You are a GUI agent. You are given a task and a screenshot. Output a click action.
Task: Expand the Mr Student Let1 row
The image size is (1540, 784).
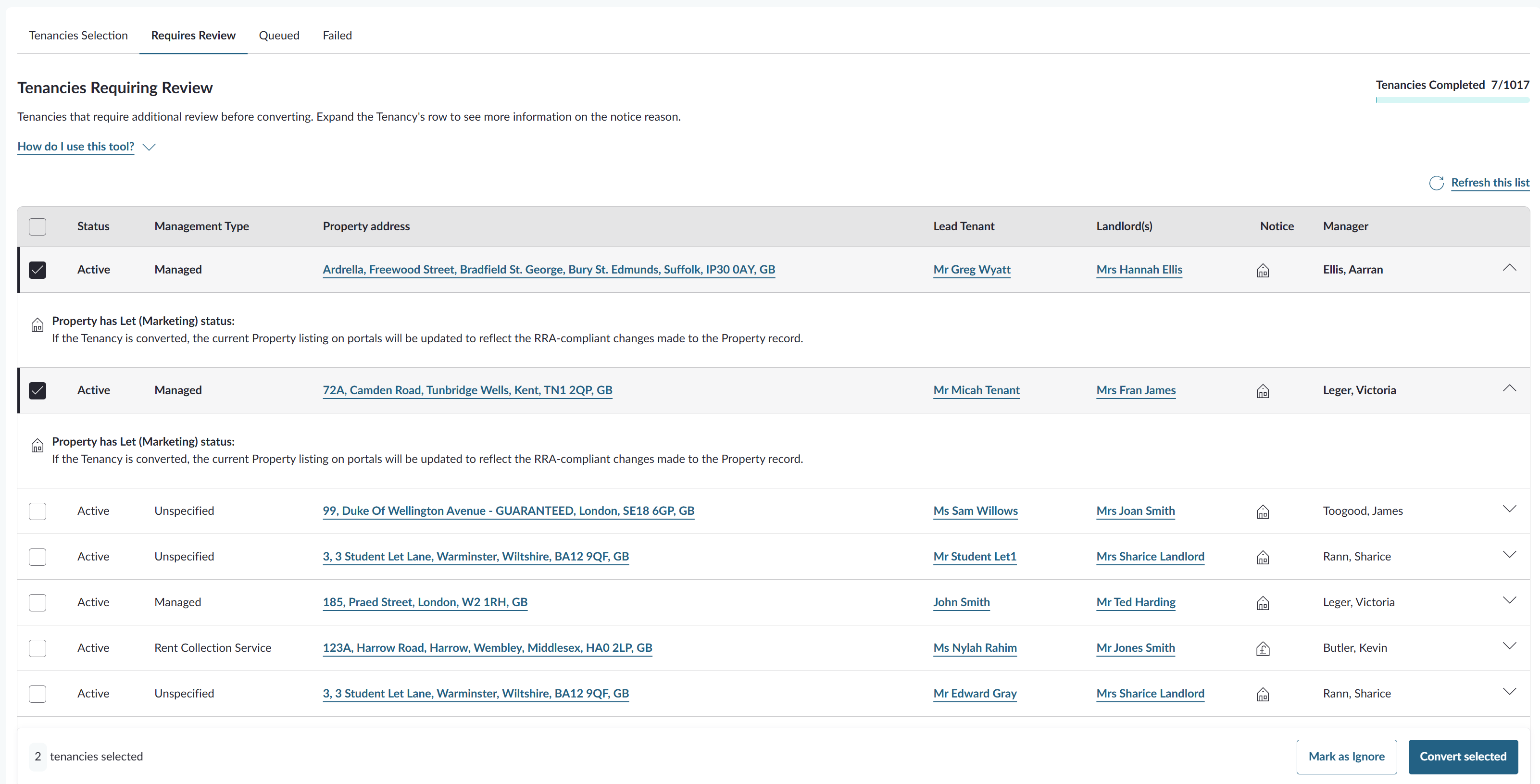(x=1509, y=555)
